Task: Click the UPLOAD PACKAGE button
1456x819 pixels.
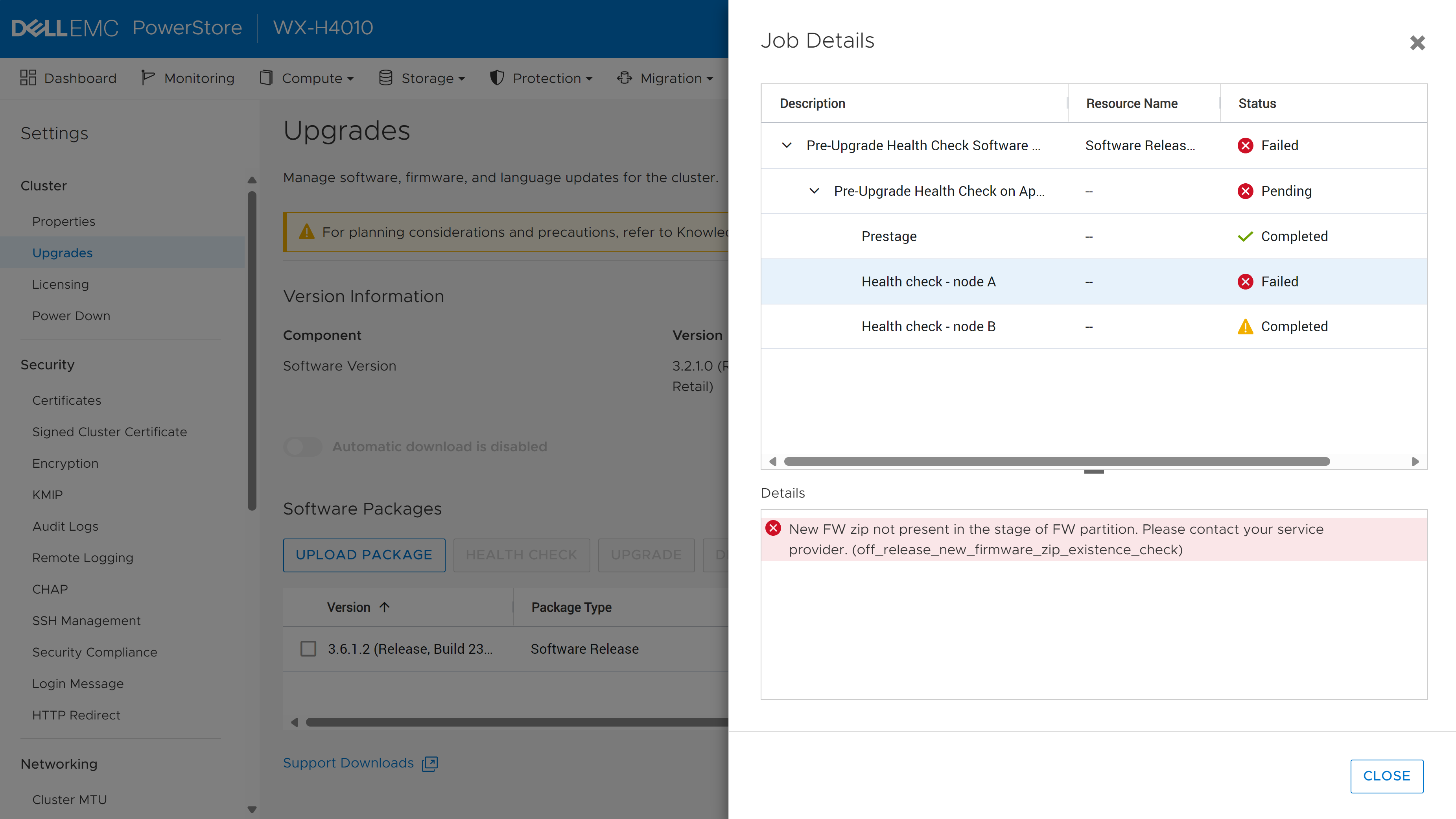Action: (x=364, y=555)
